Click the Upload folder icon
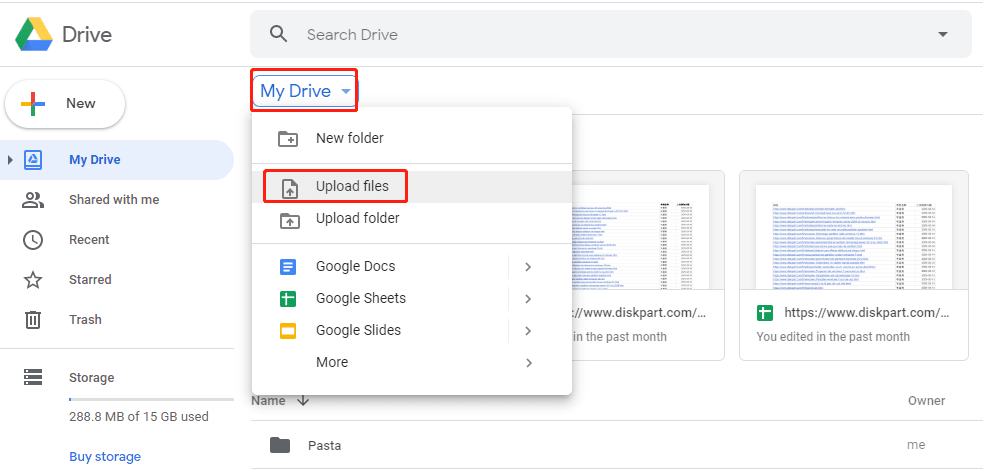The height and width of the screenshot is (474, 983). point(289,220)
